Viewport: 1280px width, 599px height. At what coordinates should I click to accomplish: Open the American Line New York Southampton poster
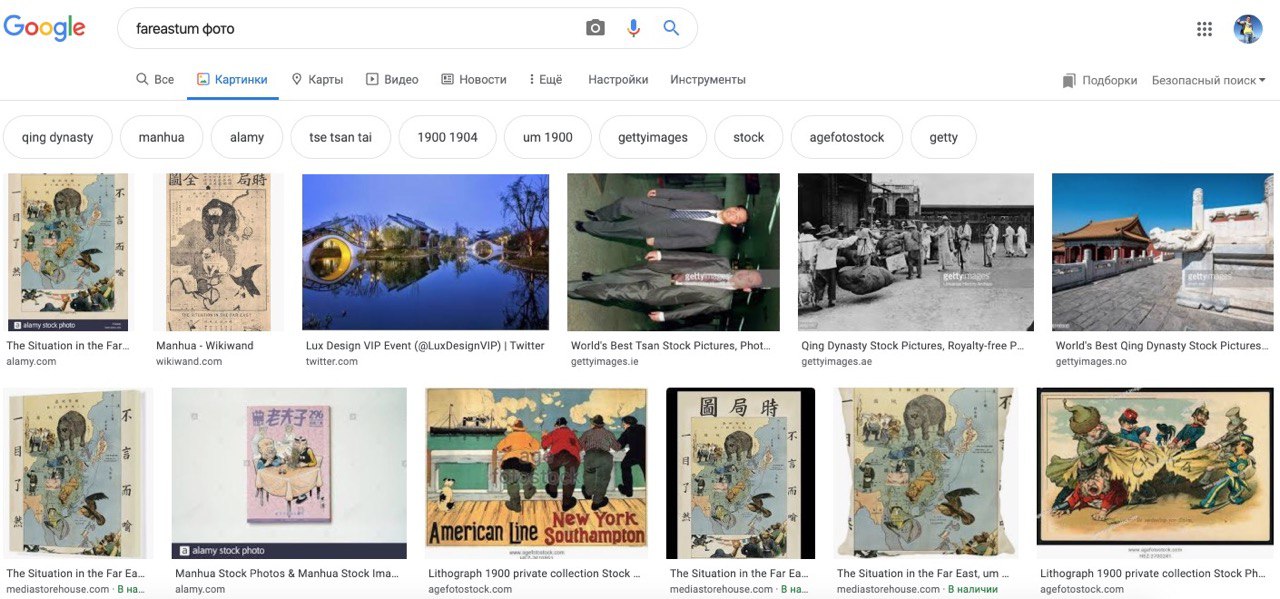tap(537, 473)
